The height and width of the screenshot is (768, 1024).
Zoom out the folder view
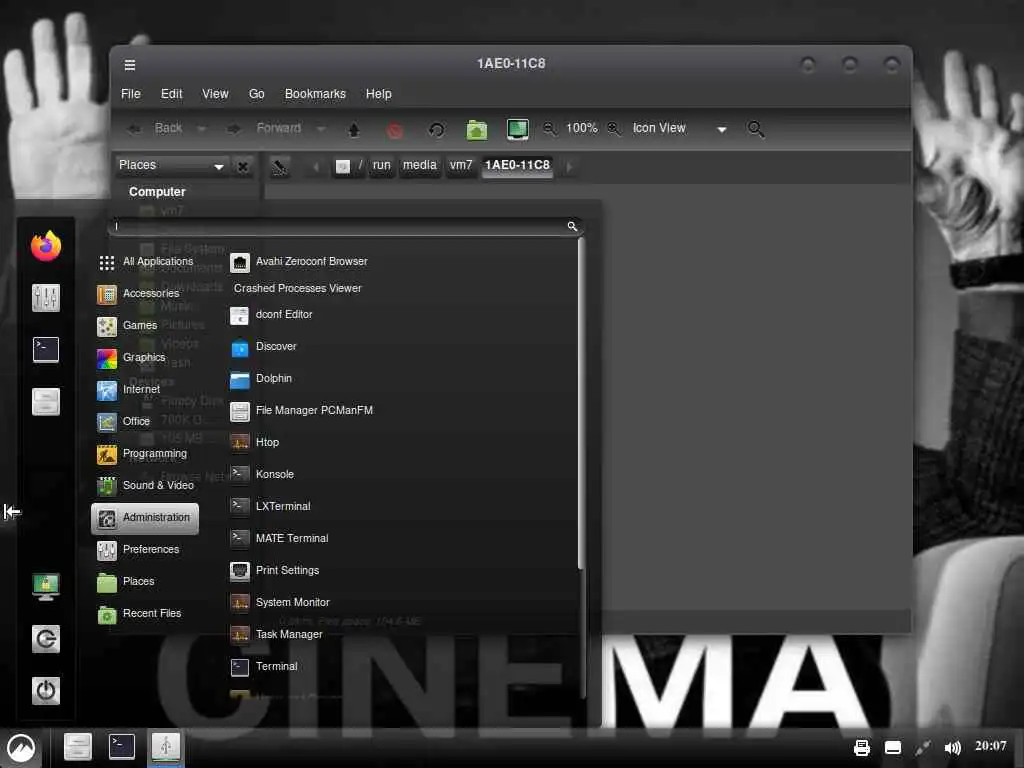(x=550, y=129)
